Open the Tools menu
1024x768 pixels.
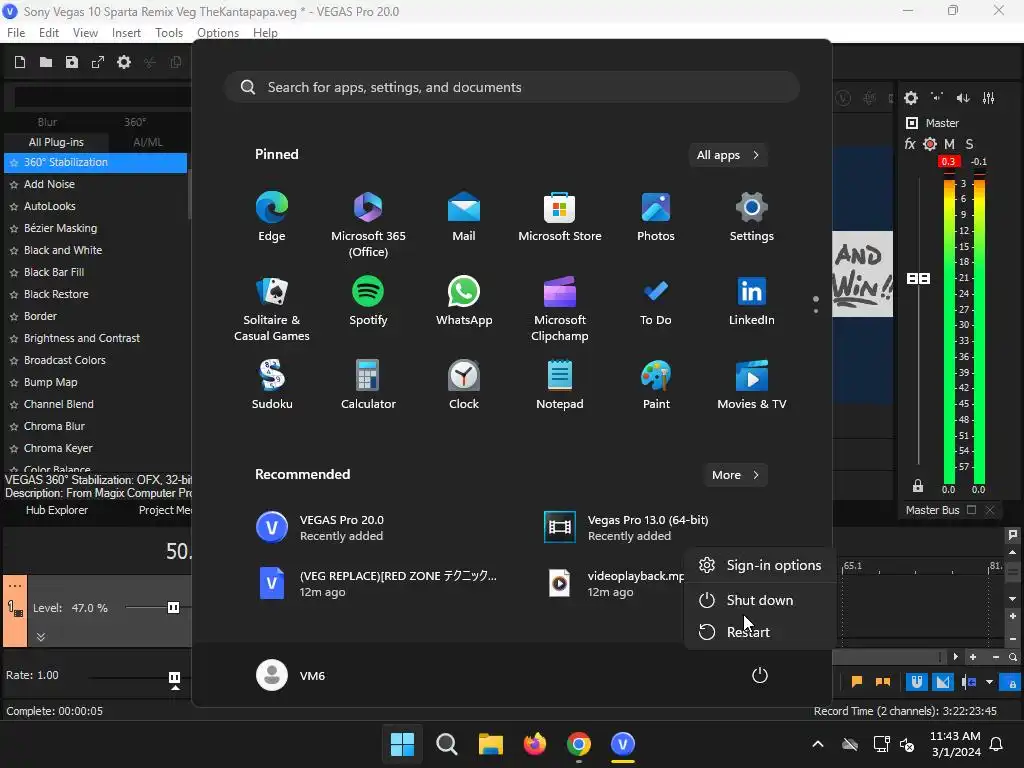[x=168, y=33]
